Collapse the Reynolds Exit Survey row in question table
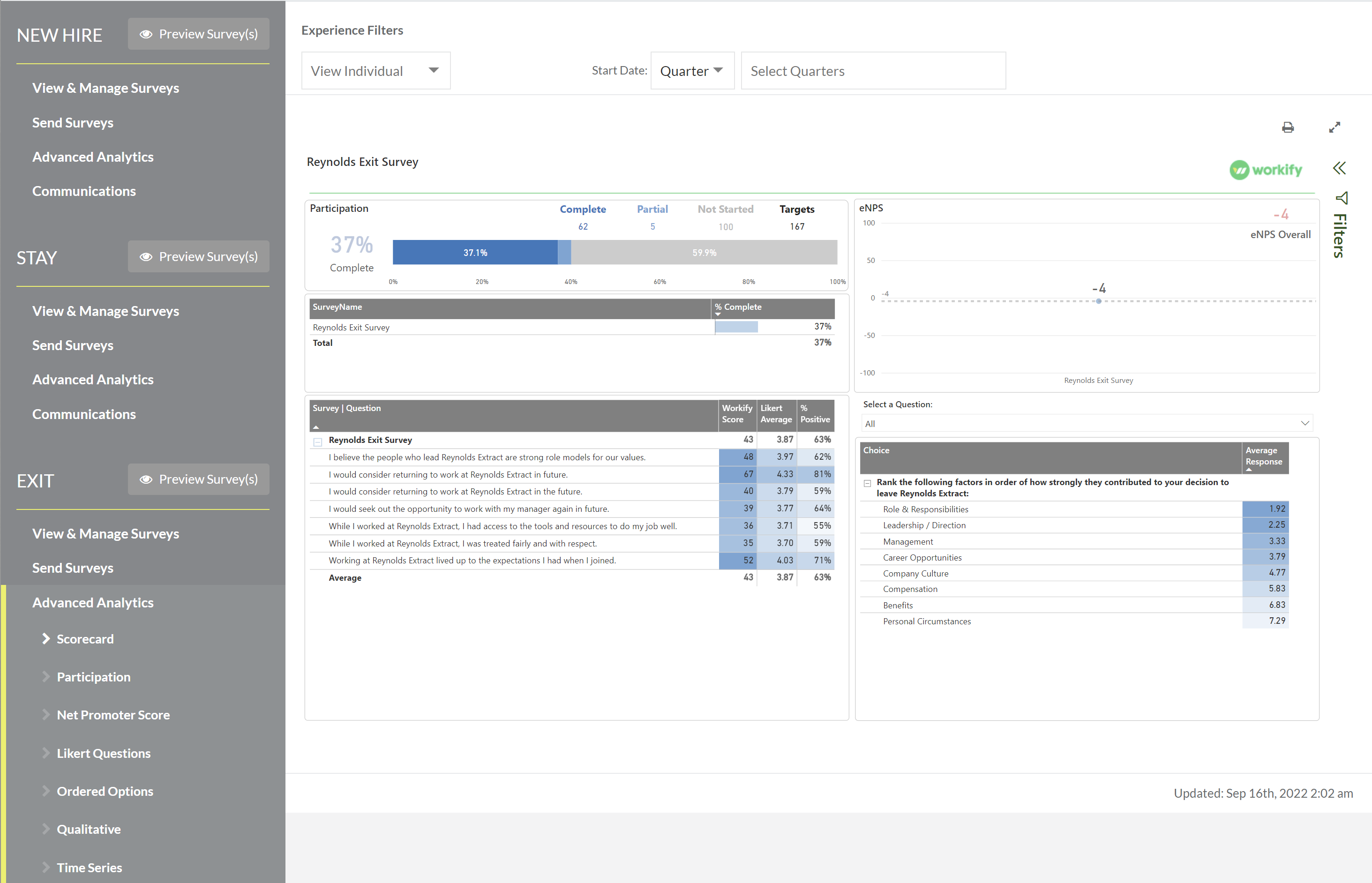The width and height of the screenshot is (1372, 883). [318, 441]
